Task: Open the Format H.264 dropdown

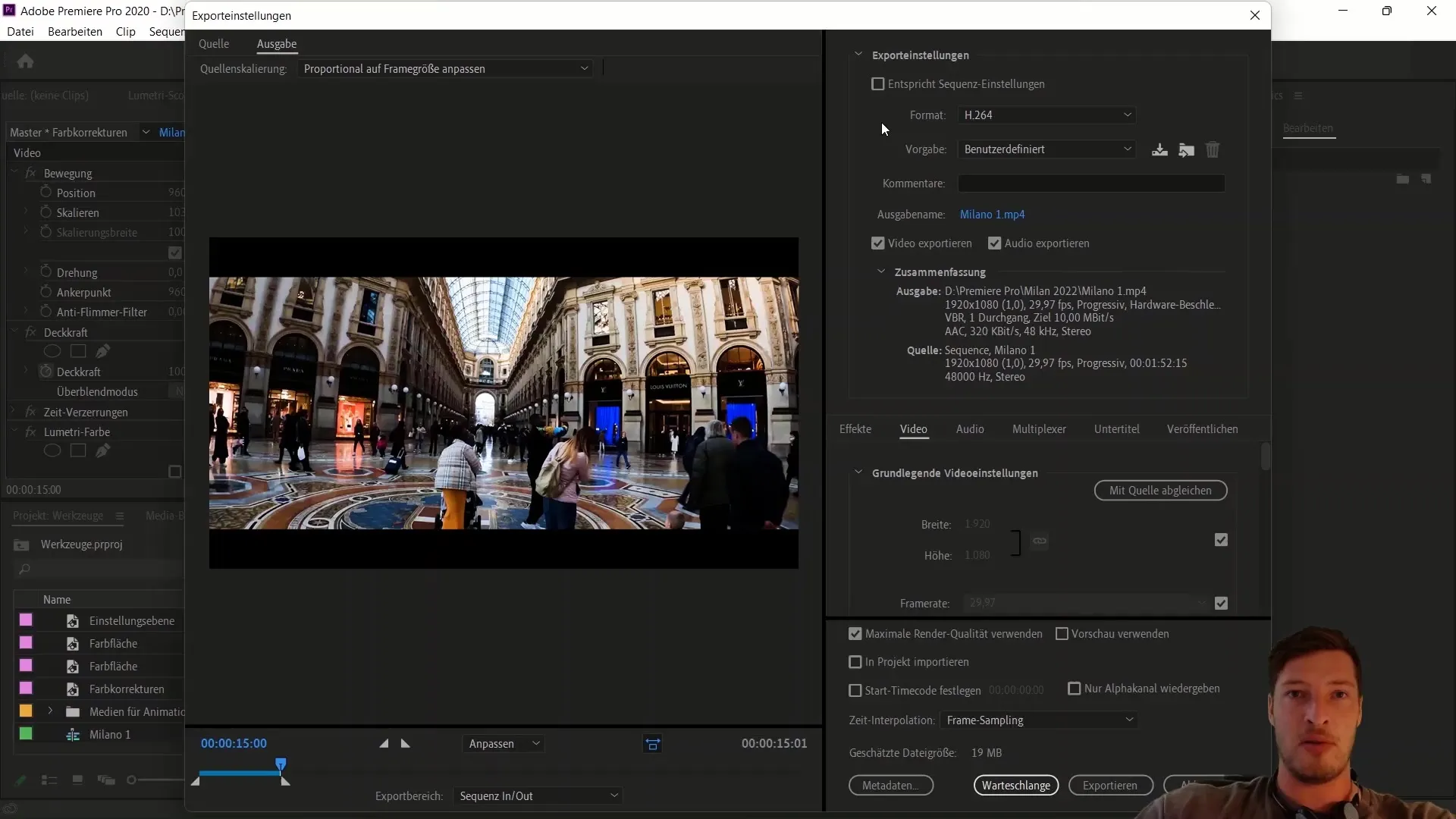Action: pyautogui.click(x=1046, y=115)
